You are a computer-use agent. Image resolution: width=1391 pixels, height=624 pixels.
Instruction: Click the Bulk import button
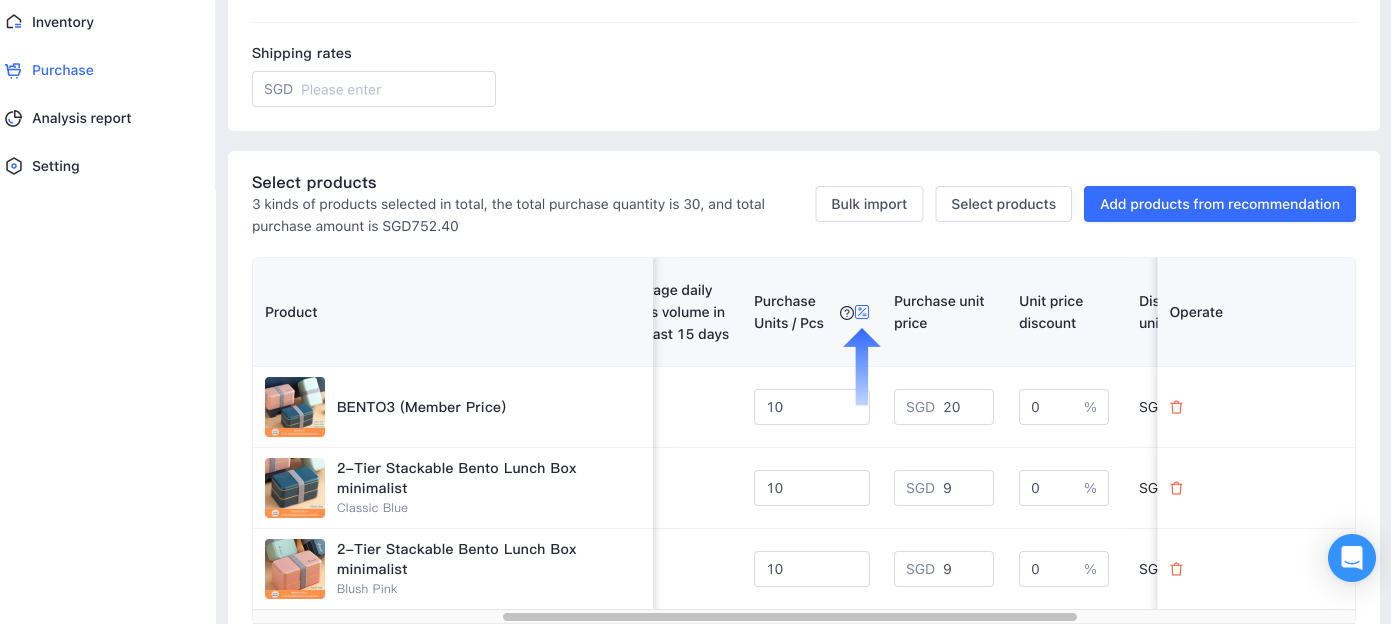(869, 204)
